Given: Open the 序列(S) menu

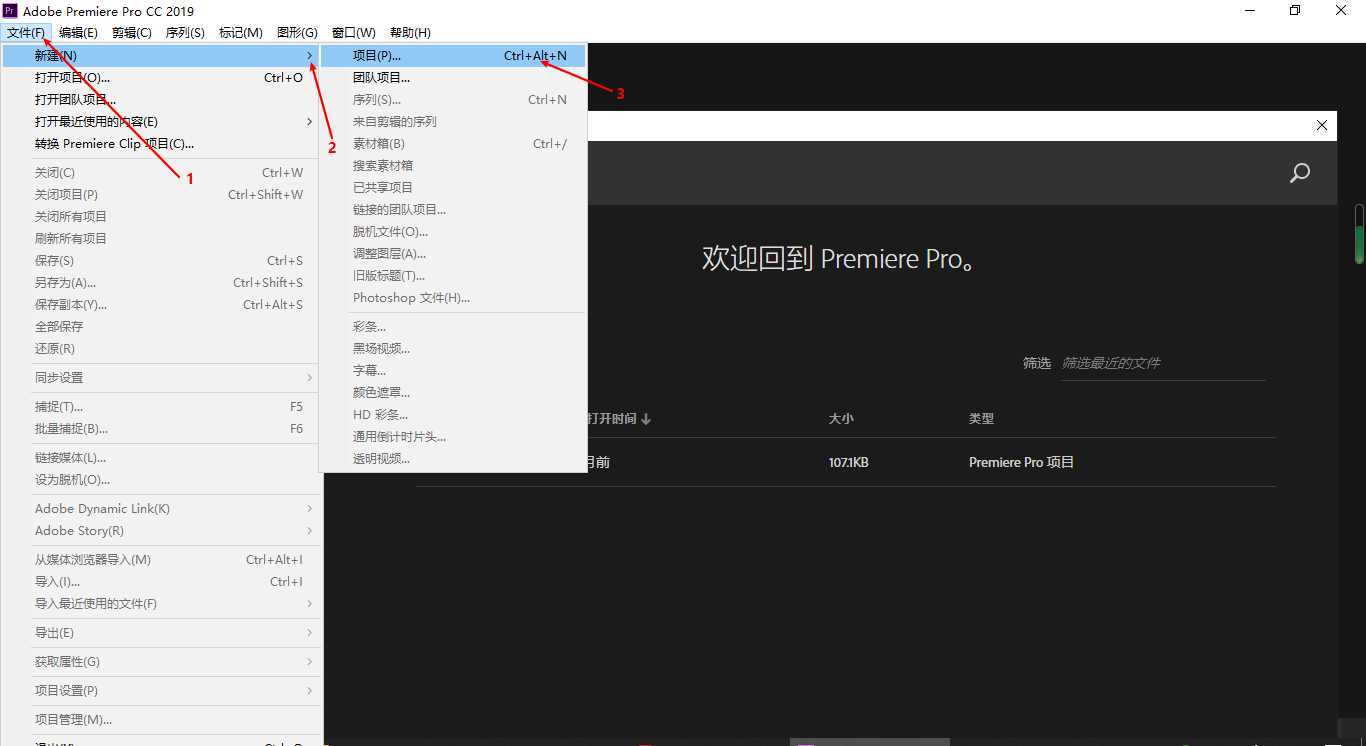Looking at the screenshot, I should click(x=185, y=32).
